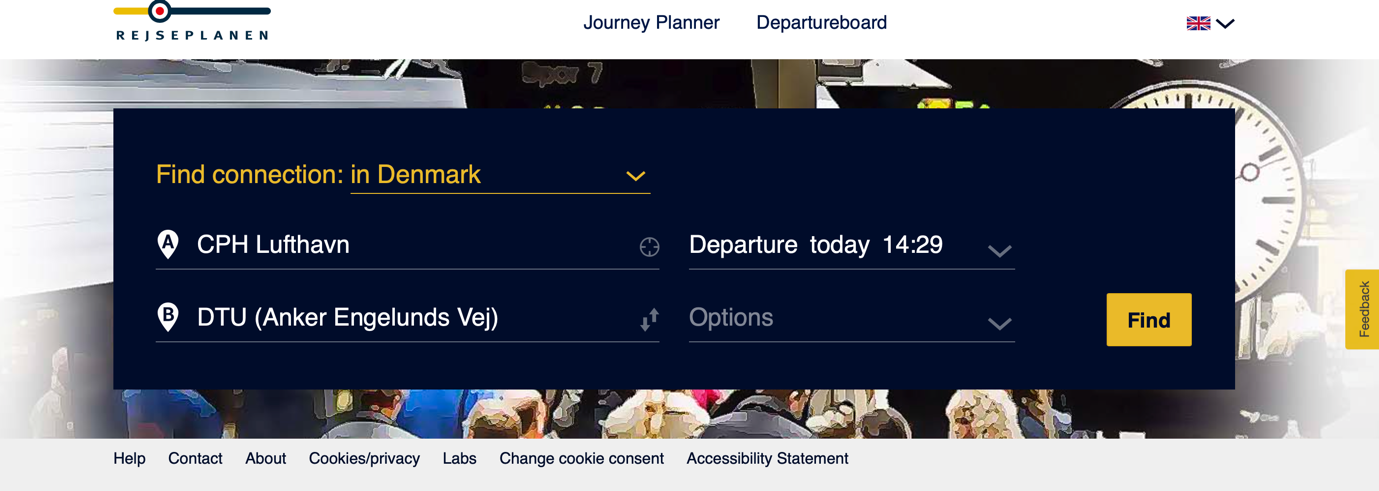
Task: Expand the Departure time chevron
Action: coord(999,251)
